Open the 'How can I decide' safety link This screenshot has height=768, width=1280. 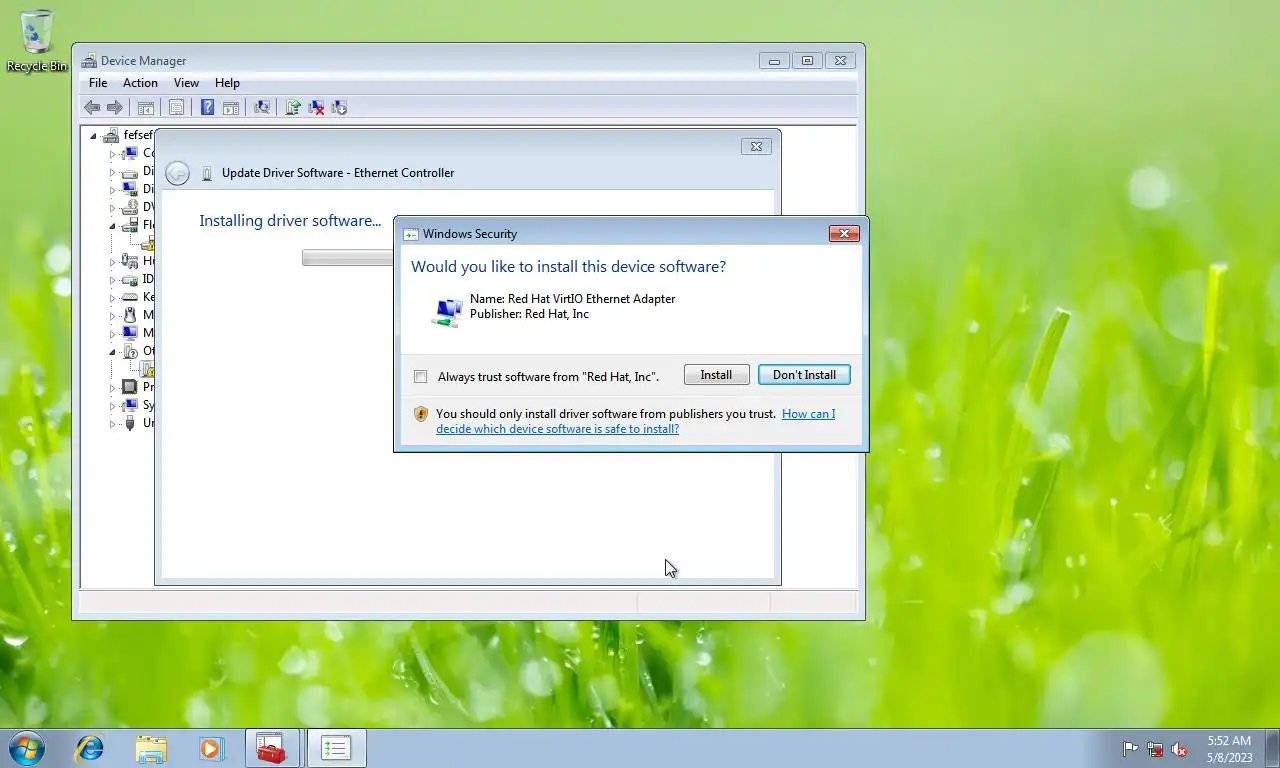[635, 421]
